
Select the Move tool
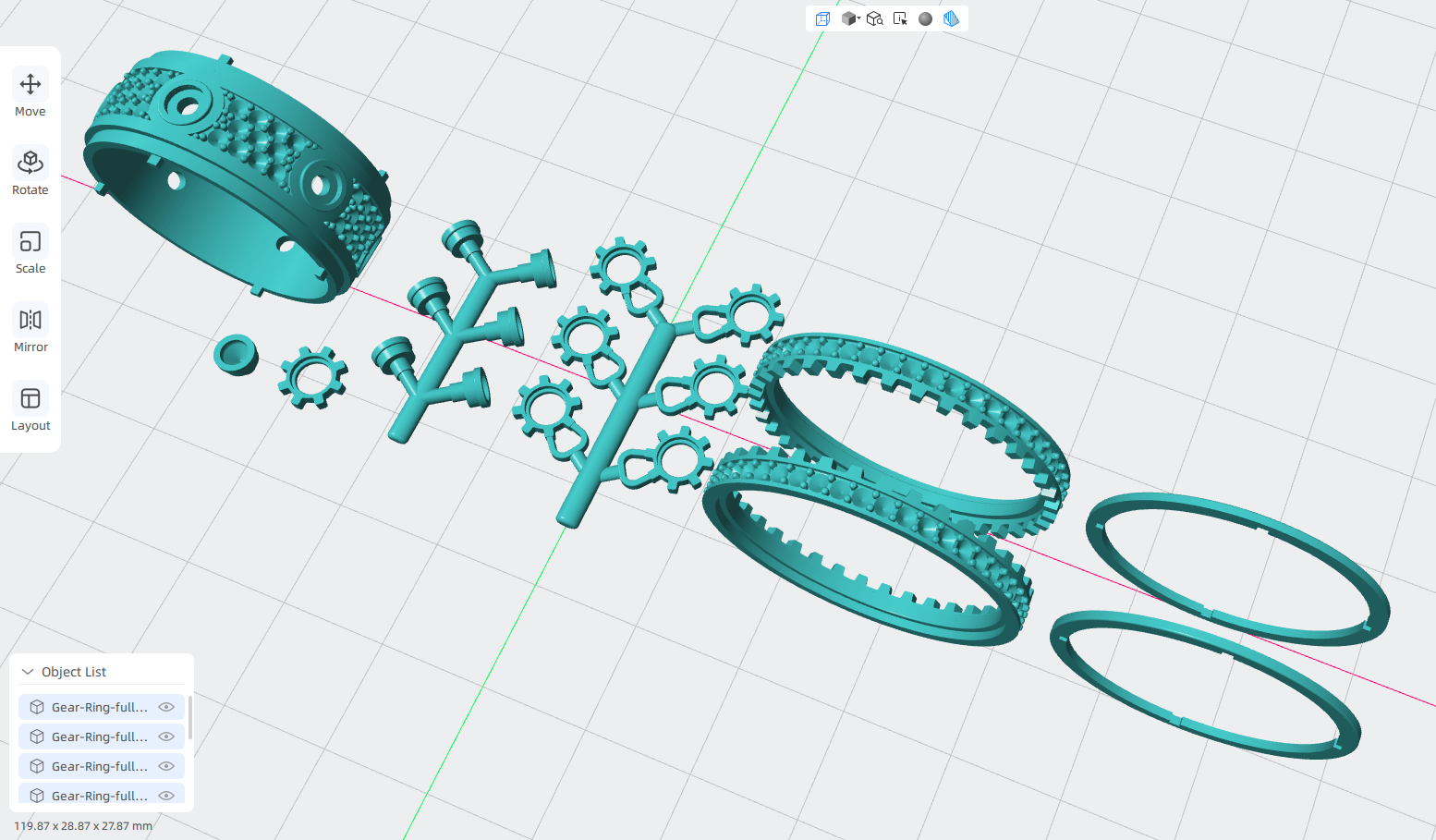(30, 94)
